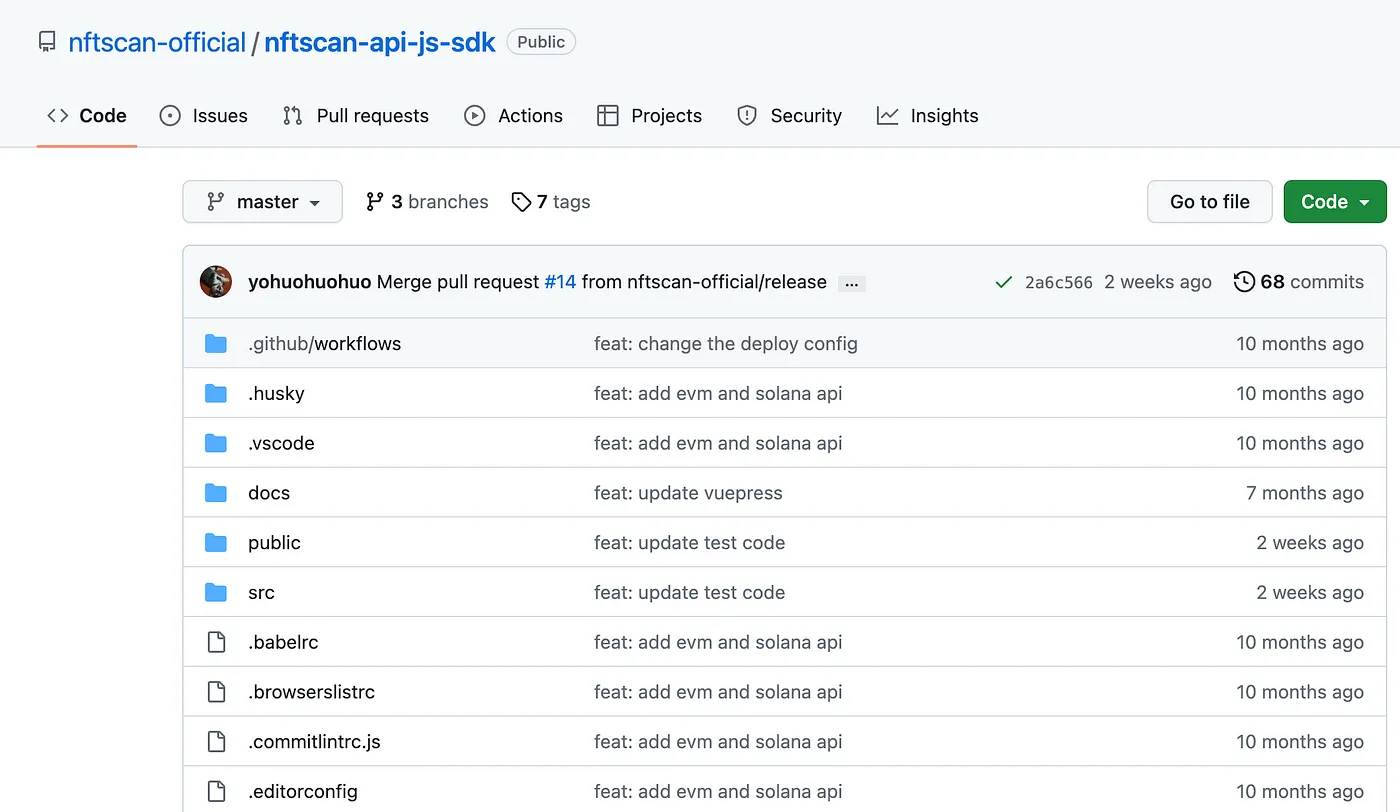Open the .commitlintrc.js file
Viewport: 1400px width, 812px height.
pyautogui.click(x=314, y=742)
